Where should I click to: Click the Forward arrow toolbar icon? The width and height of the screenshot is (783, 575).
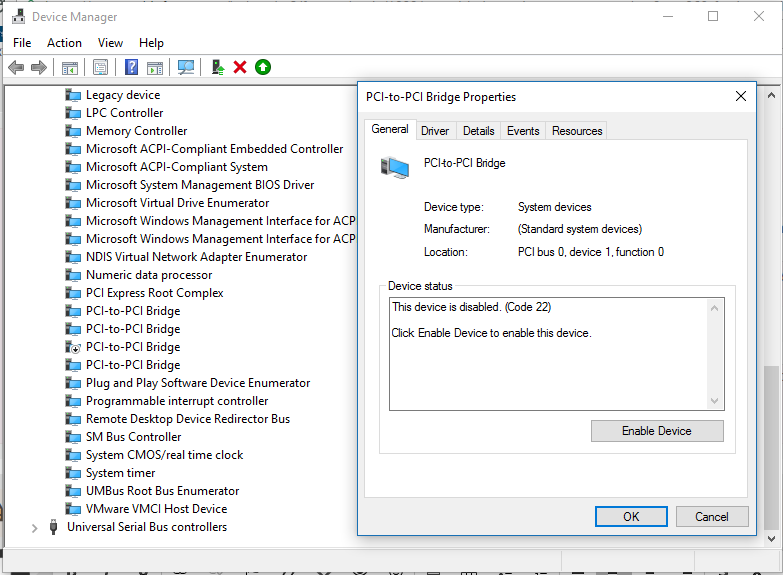click(x=38, y=67)
